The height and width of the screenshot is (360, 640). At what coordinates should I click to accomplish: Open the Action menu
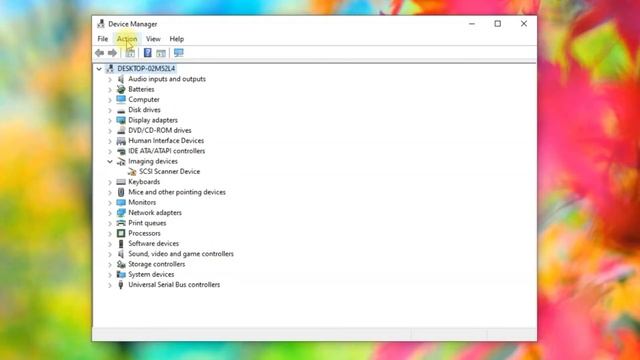click(x=127, y=39)
